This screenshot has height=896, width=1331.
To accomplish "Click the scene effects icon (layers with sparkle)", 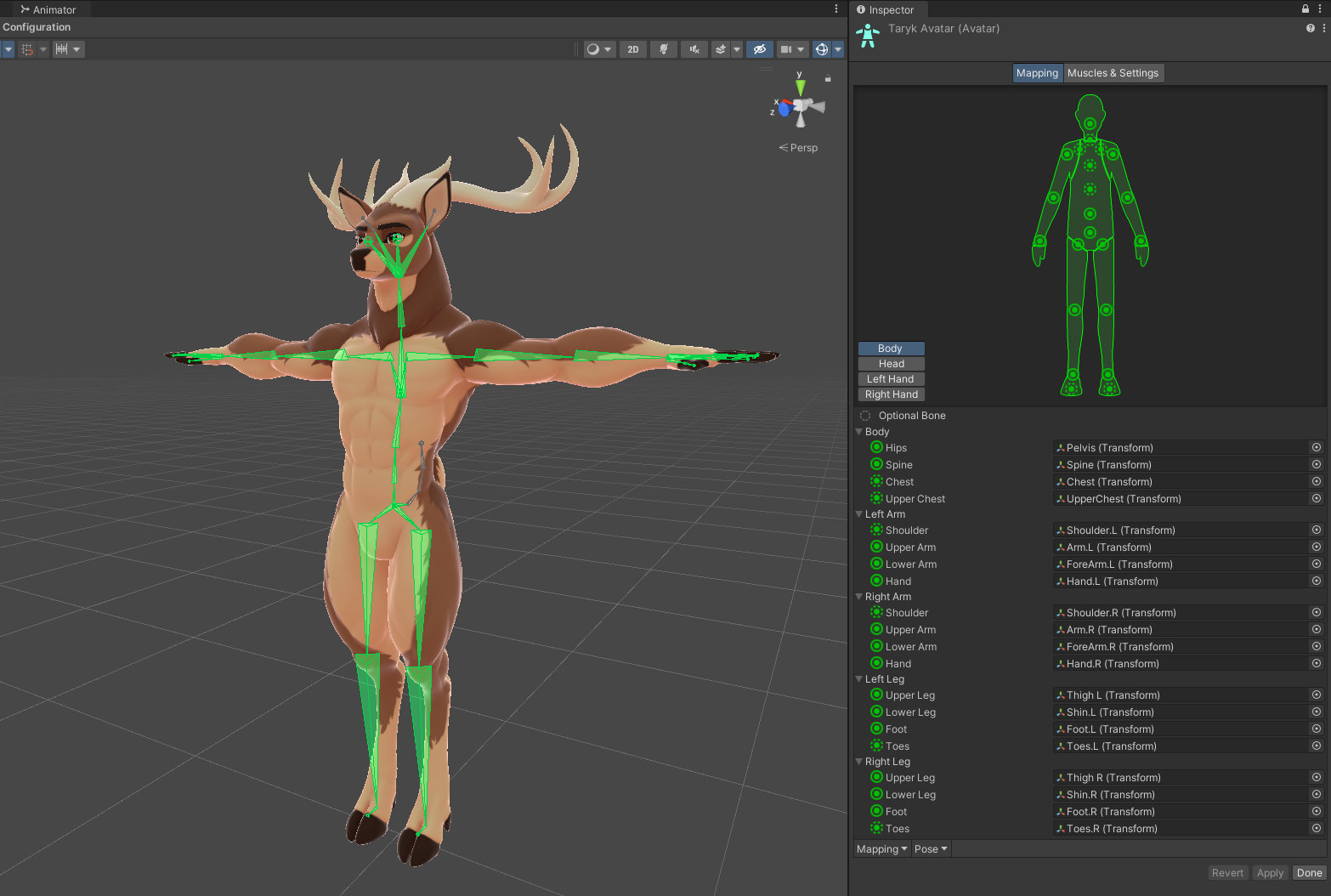I will [721, 49].
